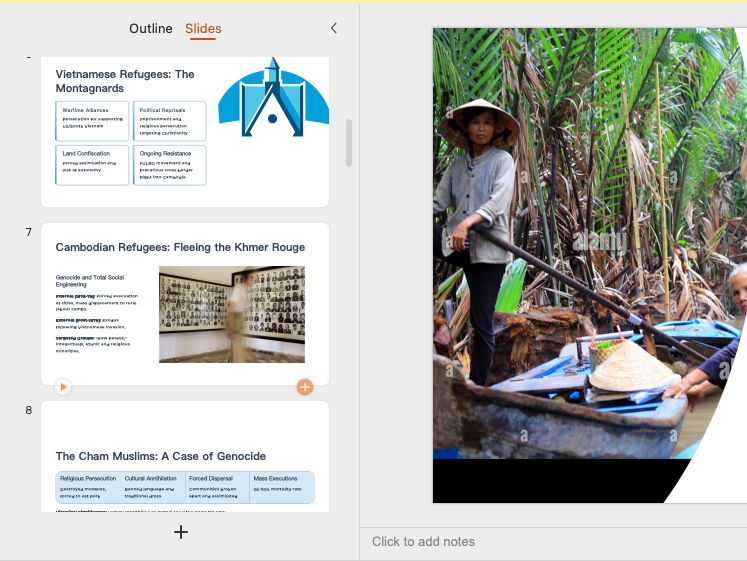This screenshot has height=561, width=747.
Task: Click slide number 8 label
Action: click(x=29, y=410)
